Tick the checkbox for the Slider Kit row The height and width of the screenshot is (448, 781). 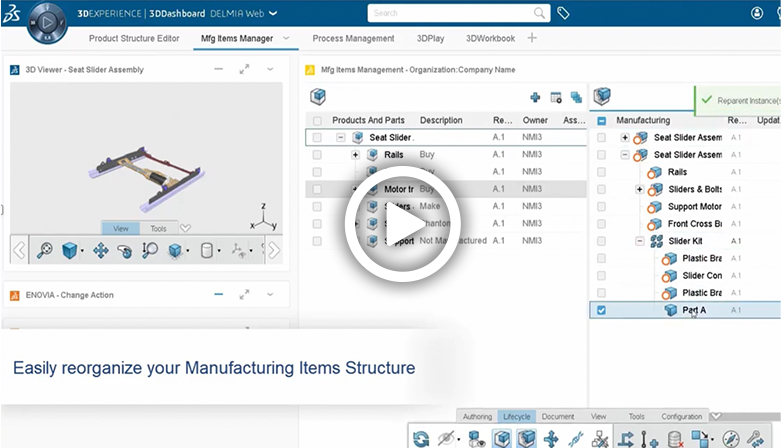click(x=602, y=241)
